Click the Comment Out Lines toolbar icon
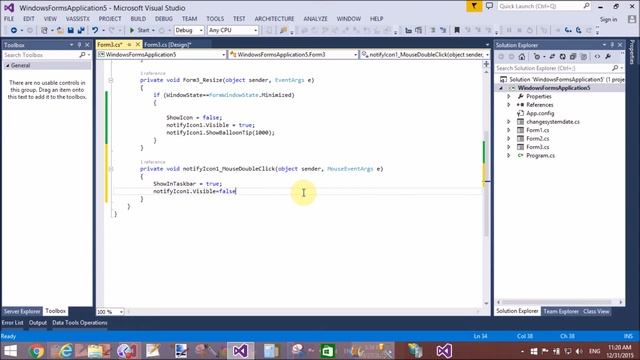The image size is (640, 360). (433, 30)
